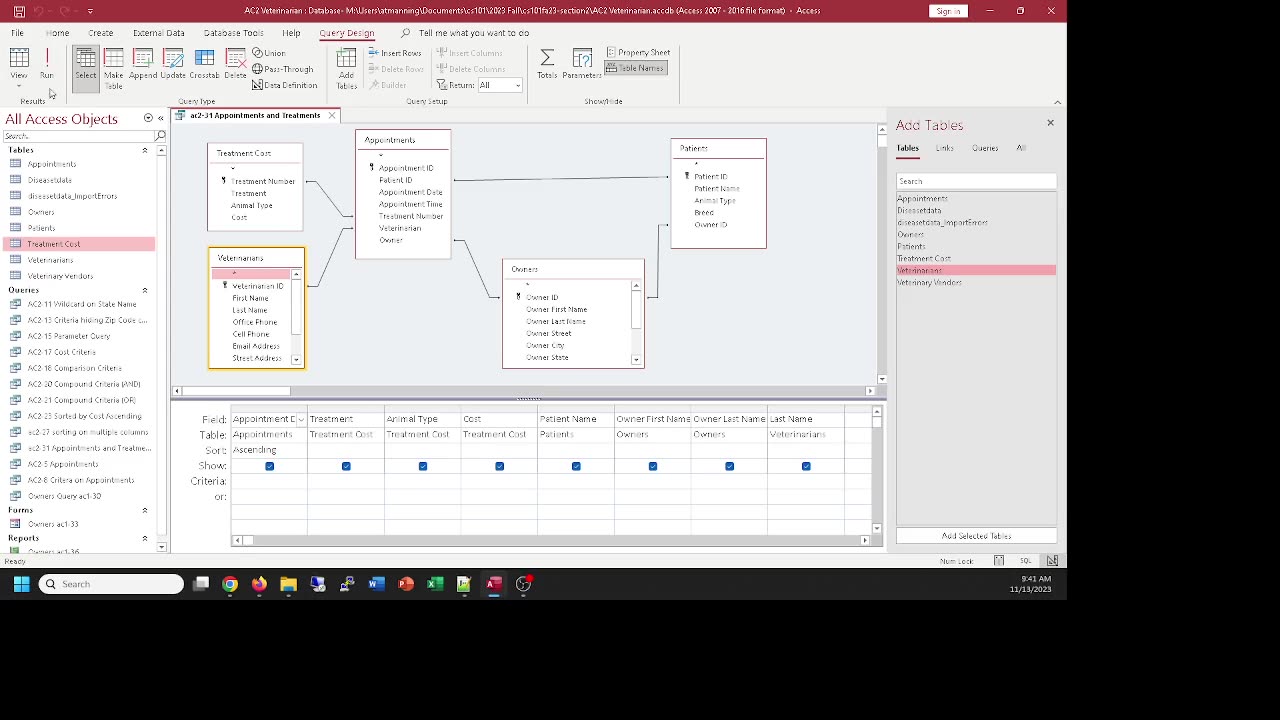
Task: Click the Sign in button
Action: pos(948,11)
